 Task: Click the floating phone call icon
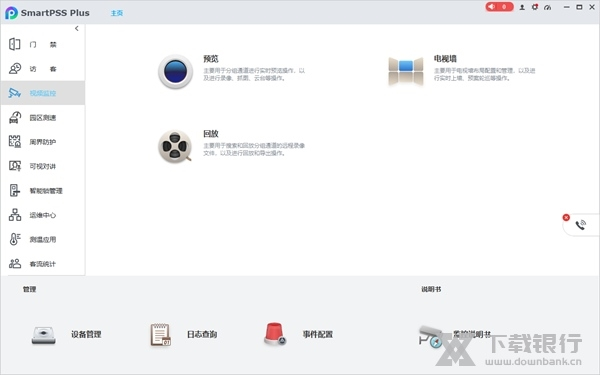tap(580, 225)
